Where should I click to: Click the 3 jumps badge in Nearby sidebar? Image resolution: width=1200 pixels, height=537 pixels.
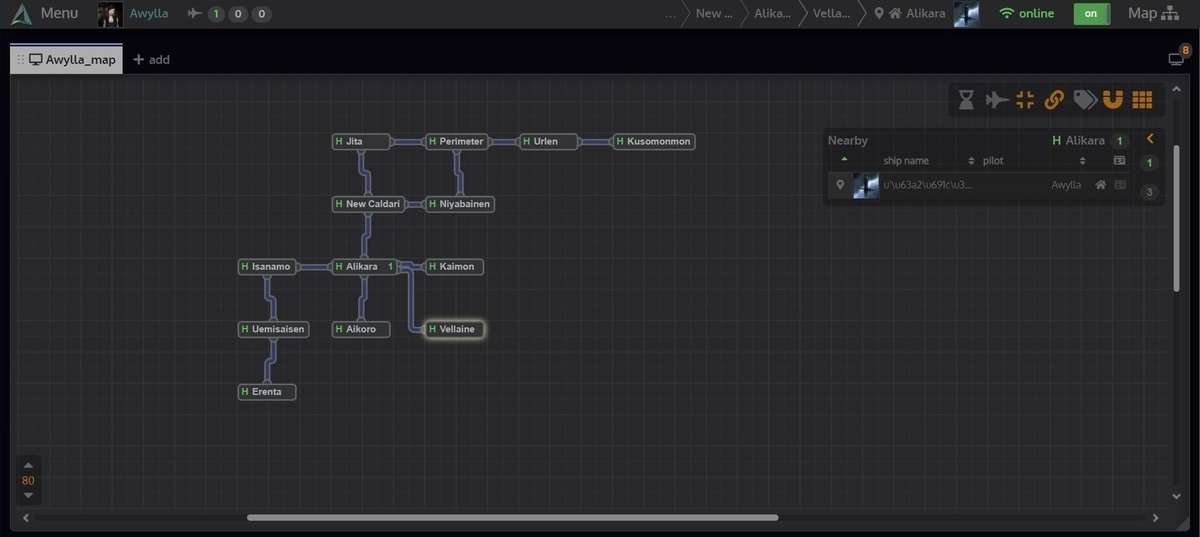coord(1150,192)
